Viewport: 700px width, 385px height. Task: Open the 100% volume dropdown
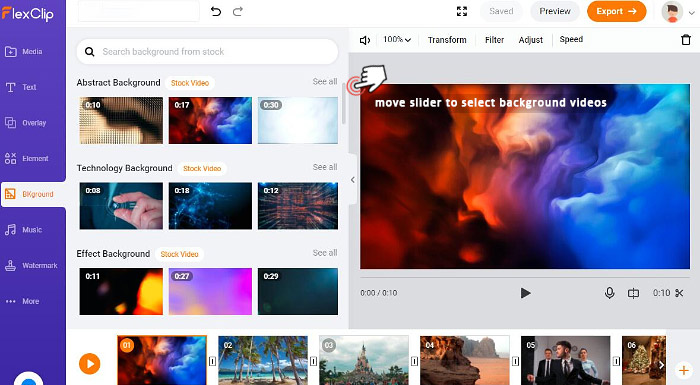pos(397,40)
